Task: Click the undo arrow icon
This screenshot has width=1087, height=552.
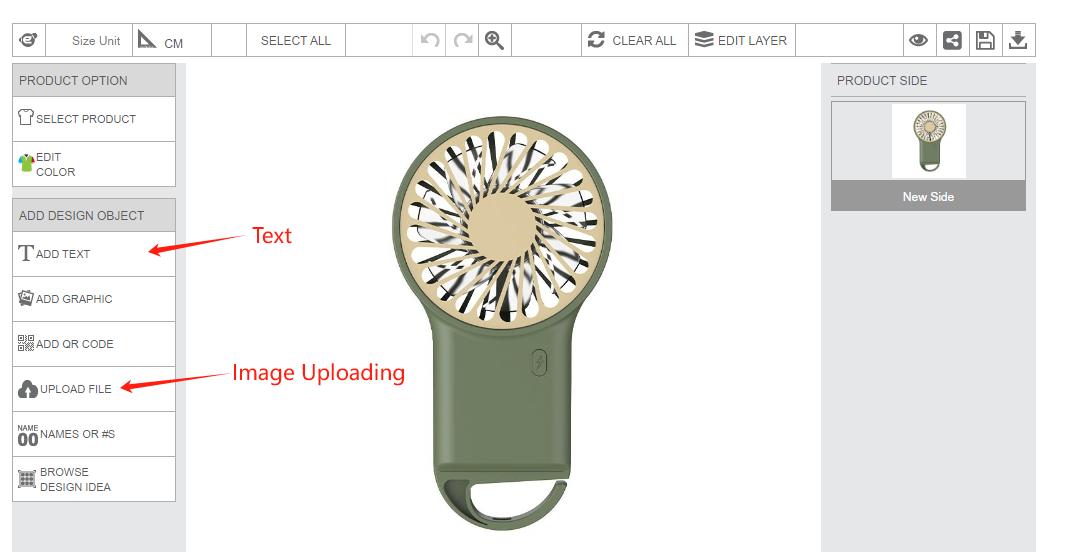Action: pyautogui.click(x=430, y=40)
